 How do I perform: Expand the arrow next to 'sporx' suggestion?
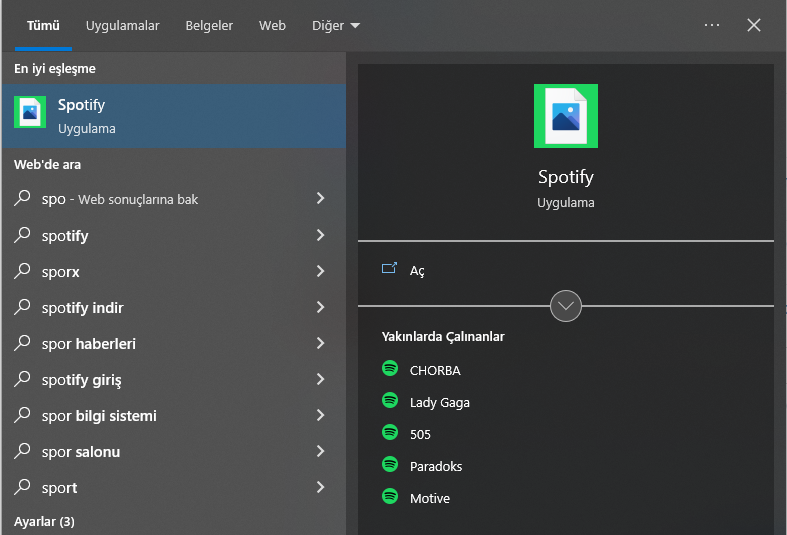(x=320, y=272)
